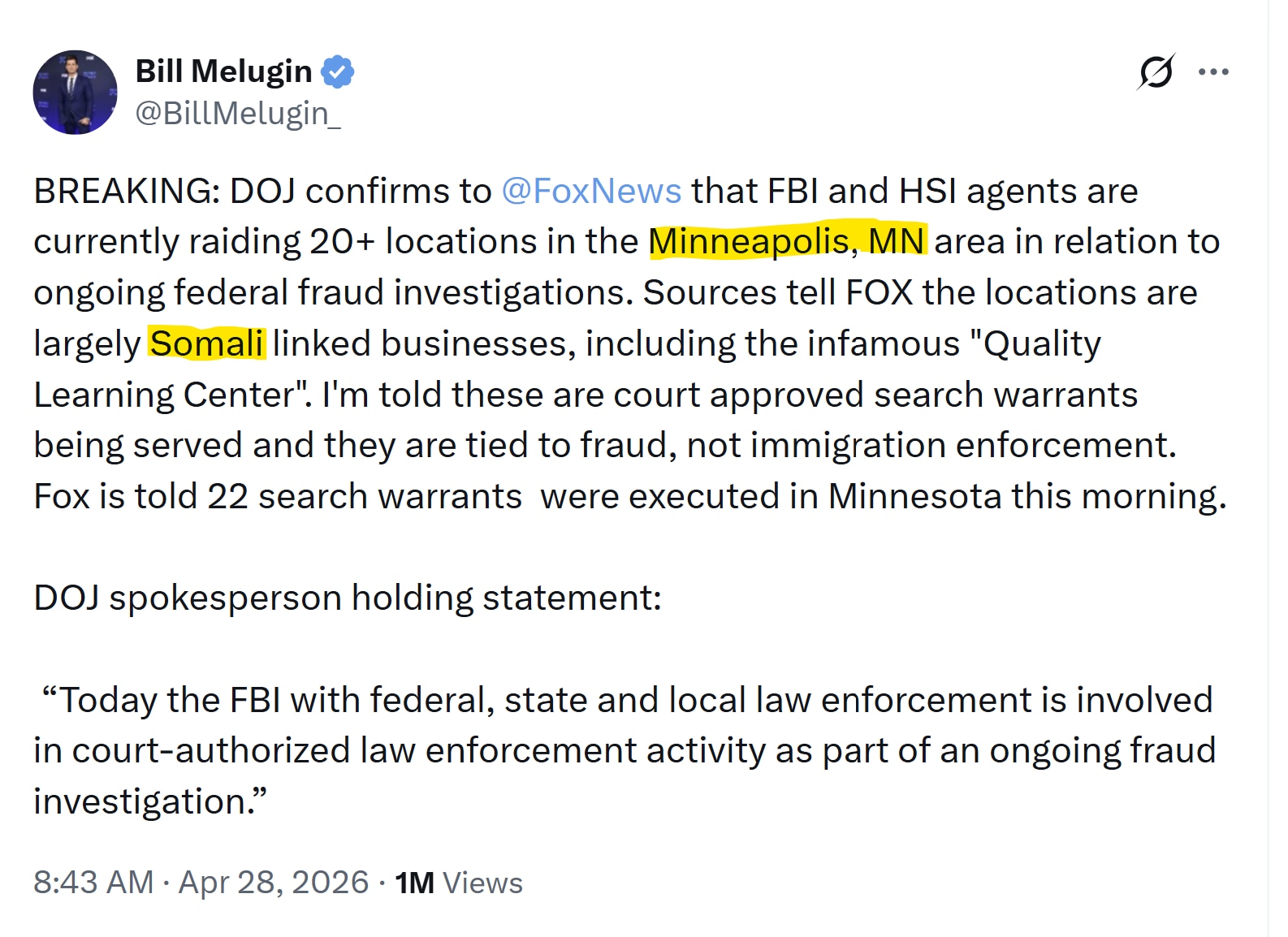This screenshot has width=1288, height=937.
Task: Click the DOJ spokesperson statement paragraph
Action: [x=617, y=749]
